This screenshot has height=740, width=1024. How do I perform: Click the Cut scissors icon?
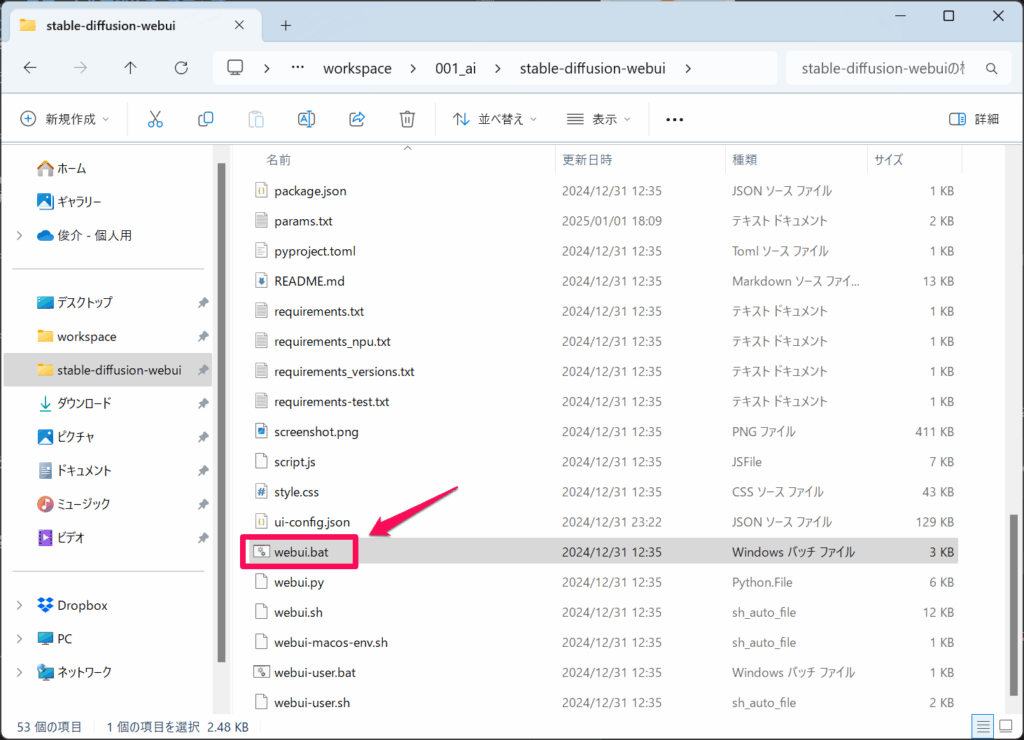[x=155, y=119]
